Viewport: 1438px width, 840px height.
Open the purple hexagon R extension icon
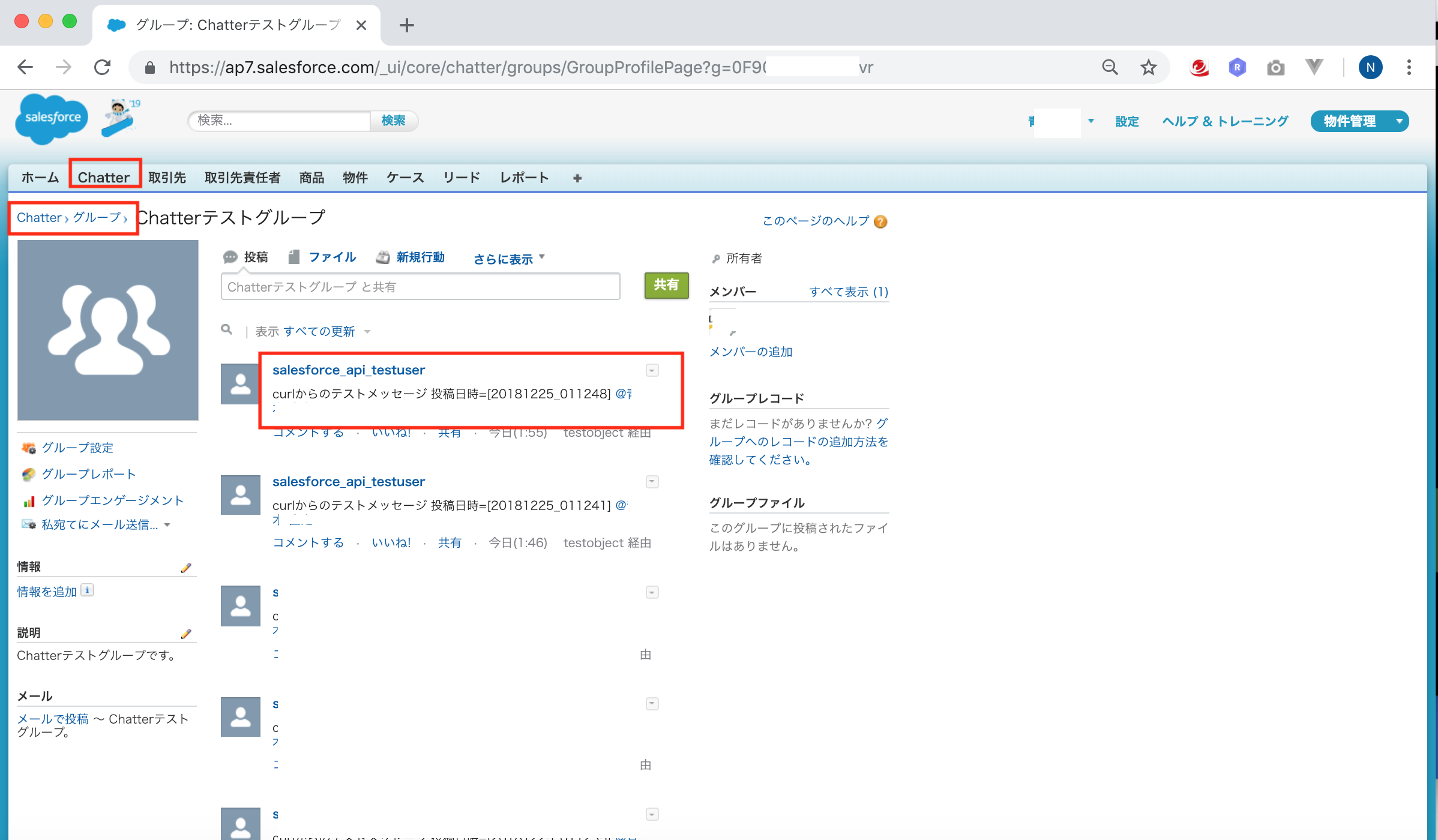[1237, 67]
